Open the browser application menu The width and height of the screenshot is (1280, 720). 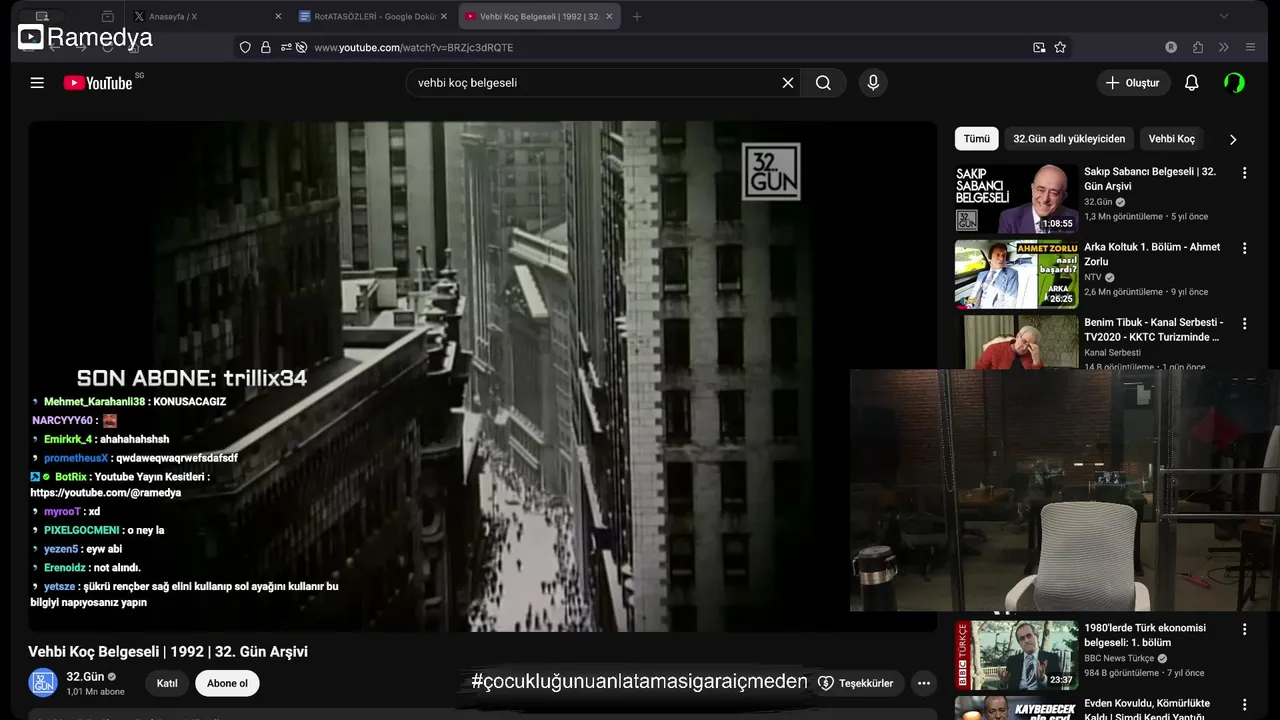click(1250, 47)
